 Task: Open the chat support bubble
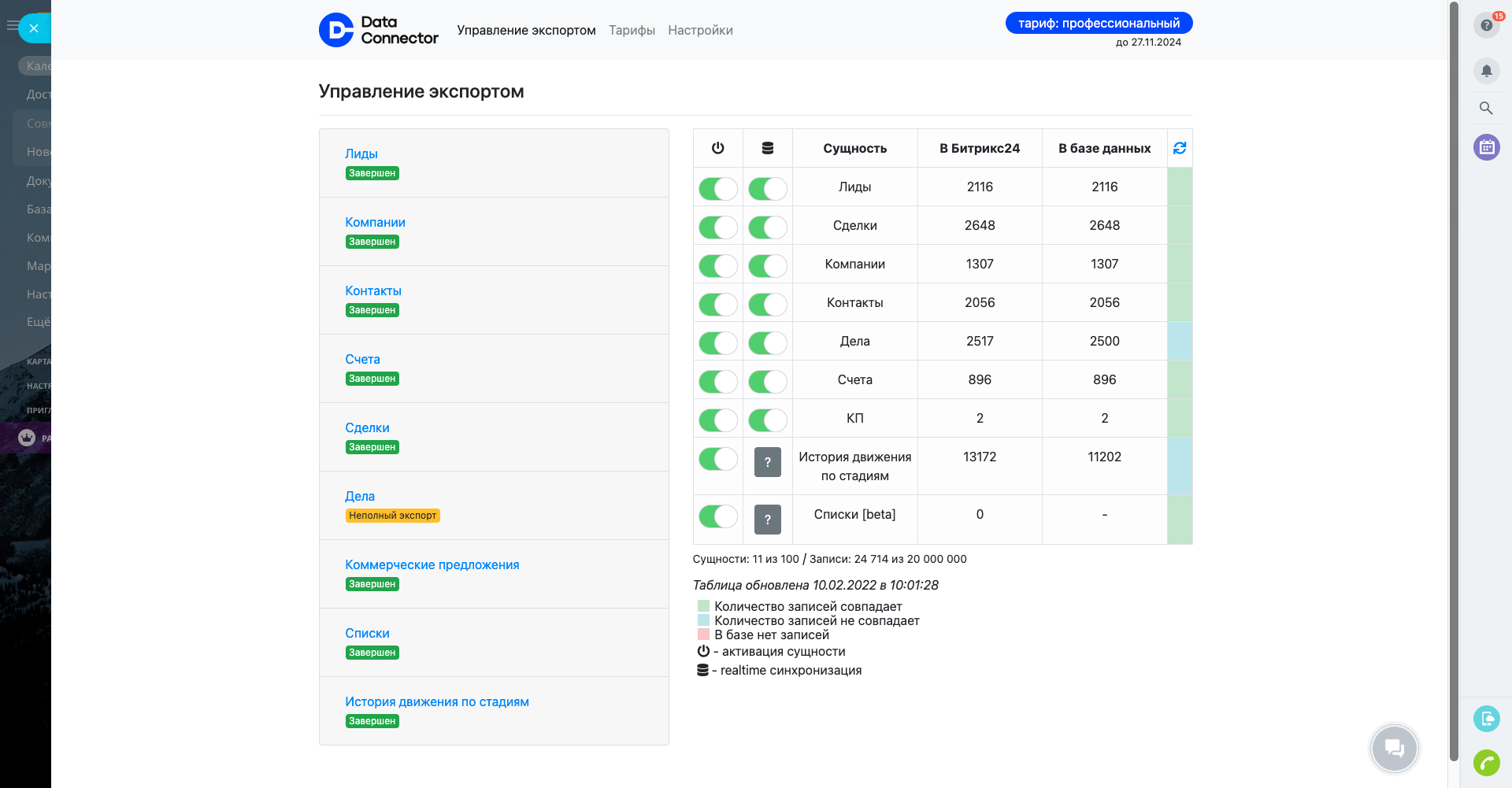coord(1394,748)
